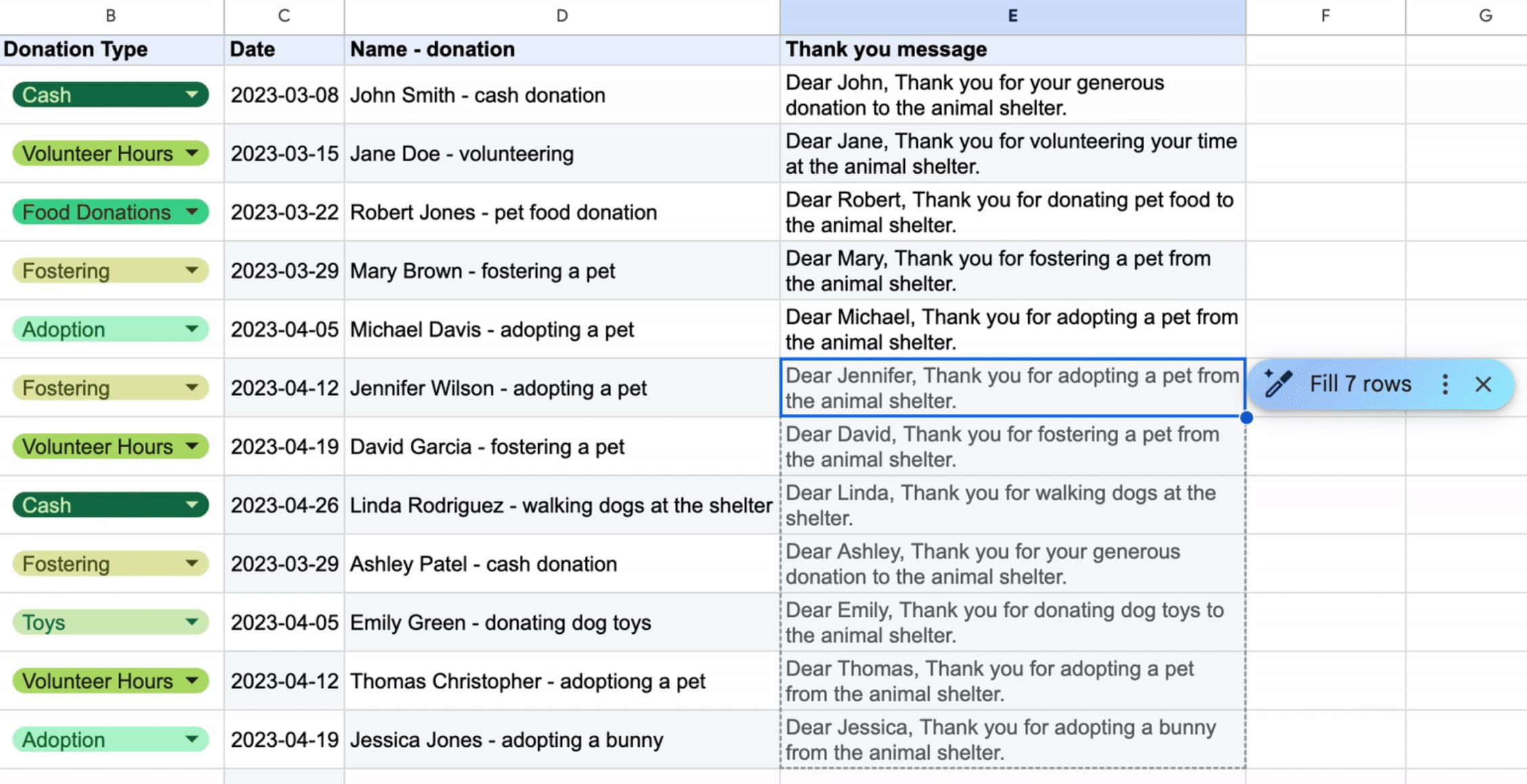The height and width of the screenshot is (784, 1527).
Task: Expand Fostering dropdown for Jennifer Wilson row
Action: click(192, 388)
